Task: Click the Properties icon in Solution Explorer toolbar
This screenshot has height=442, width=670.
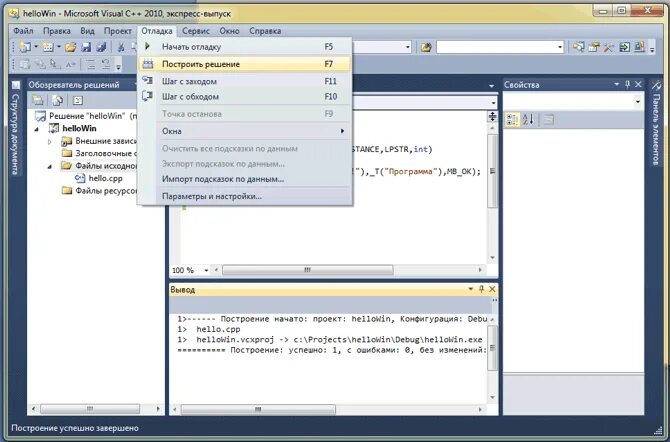Action: coord(38,100)
